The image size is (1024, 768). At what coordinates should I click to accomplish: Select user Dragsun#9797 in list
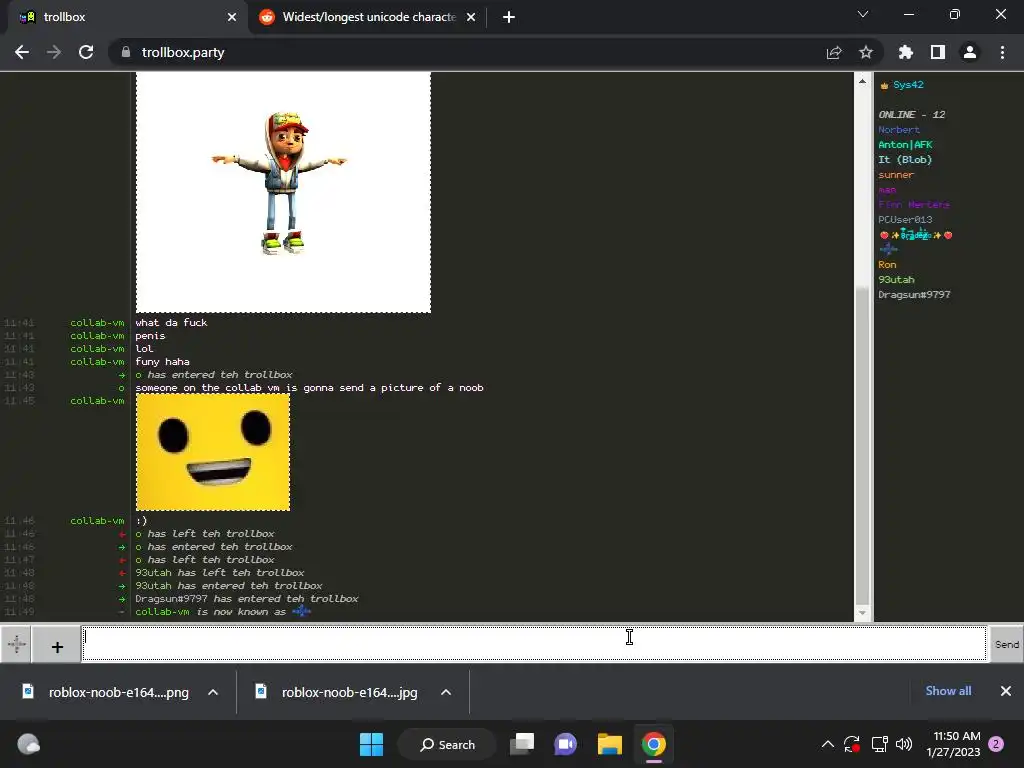pyautogui.click(x=914, y=295)
